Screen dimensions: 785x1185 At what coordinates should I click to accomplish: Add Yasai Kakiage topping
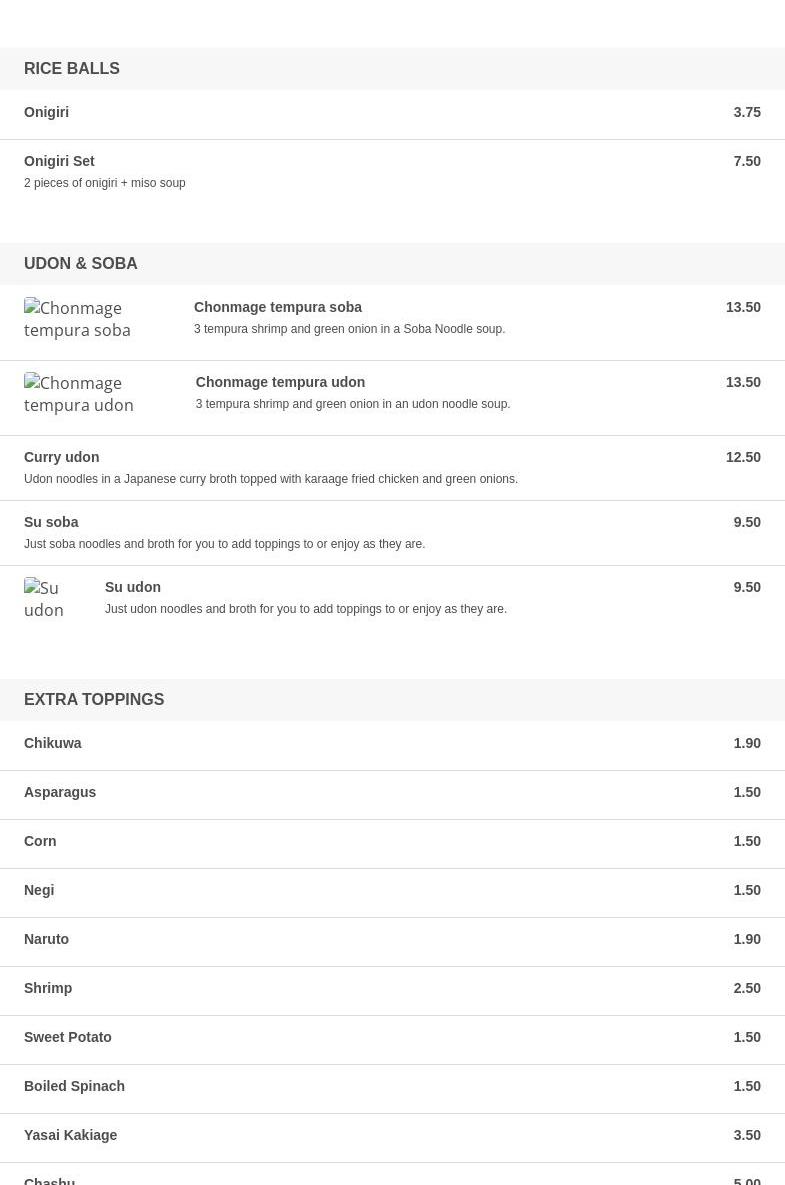[71, 1135]
